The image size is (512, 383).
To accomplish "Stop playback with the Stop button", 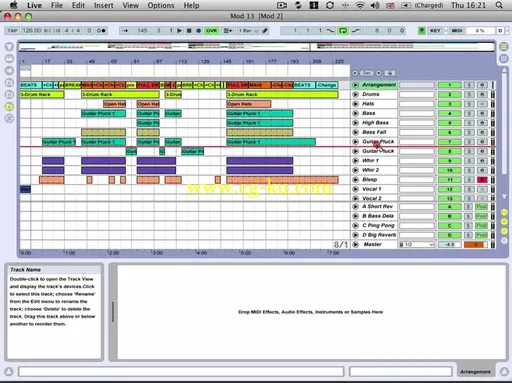I will [x=189, y=31].
